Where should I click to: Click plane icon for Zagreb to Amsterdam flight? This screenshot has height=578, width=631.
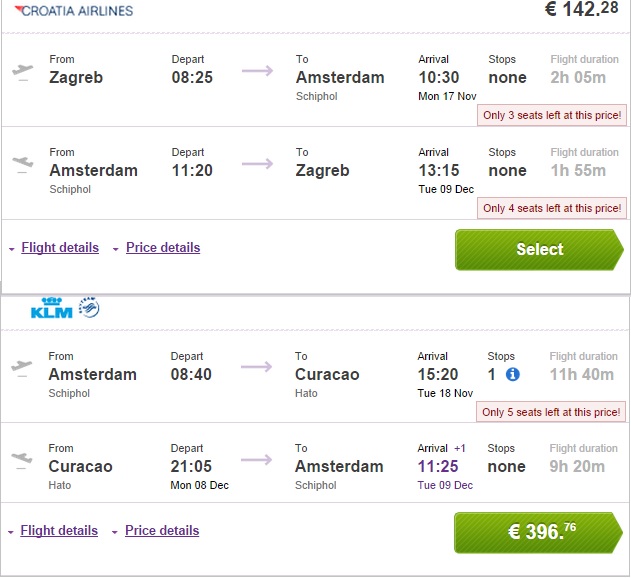(22, 70)
